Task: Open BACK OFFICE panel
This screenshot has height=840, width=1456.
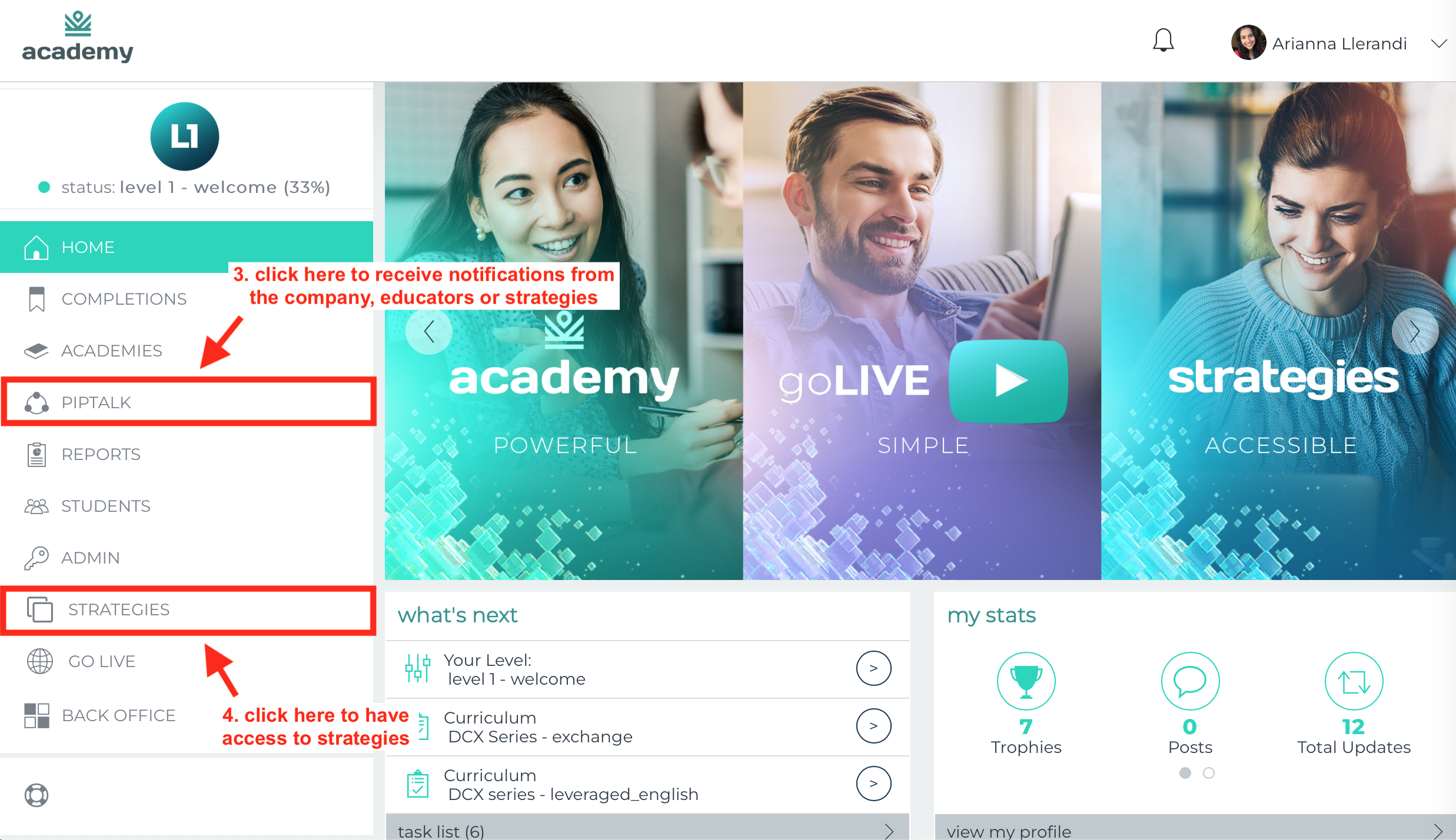Action: (117, 715)
